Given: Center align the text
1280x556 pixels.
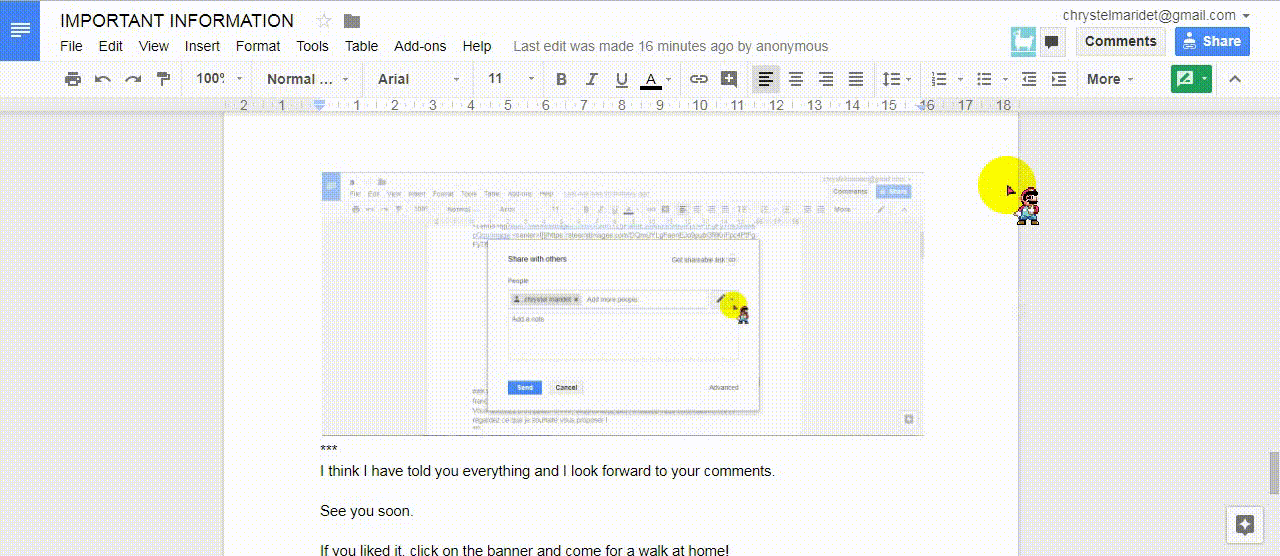Looking at the screenshot, I should tap(796, 79).
